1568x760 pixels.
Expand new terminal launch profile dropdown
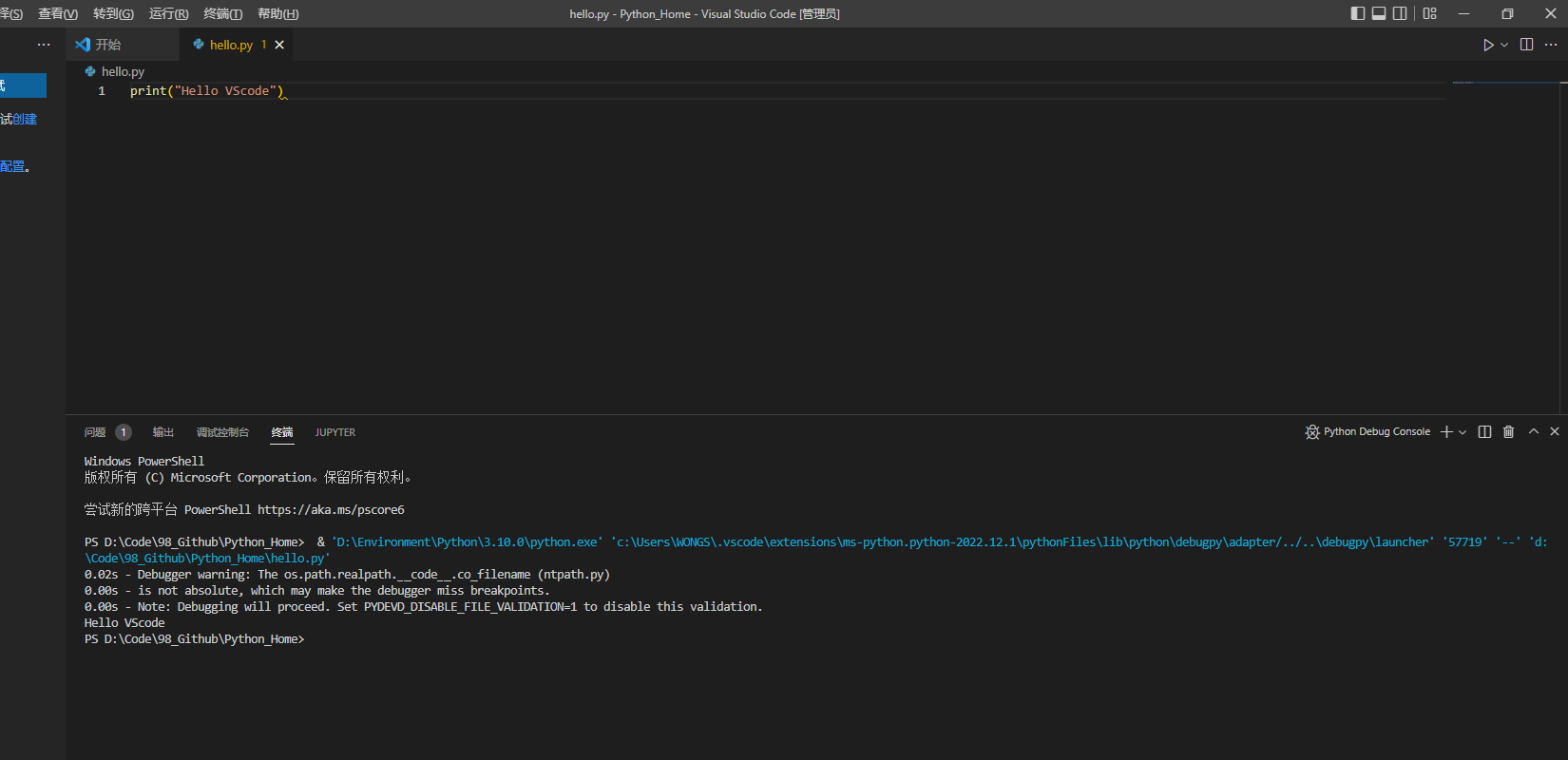tap(1463, 431)
